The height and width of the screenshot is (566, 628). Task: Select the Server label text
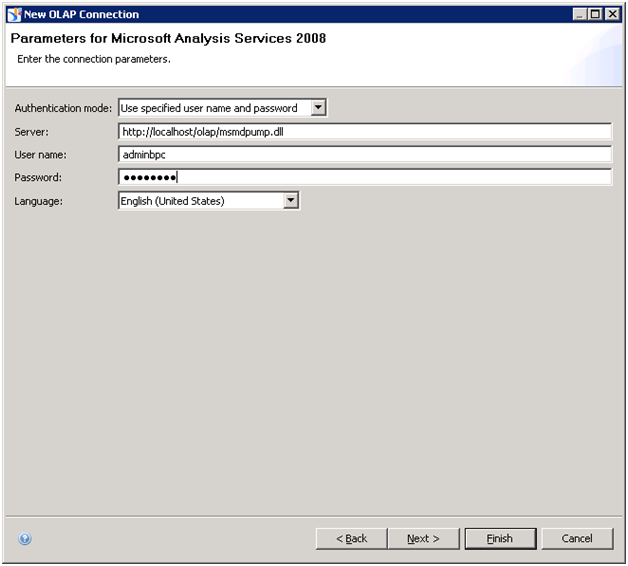pos(31,132)
